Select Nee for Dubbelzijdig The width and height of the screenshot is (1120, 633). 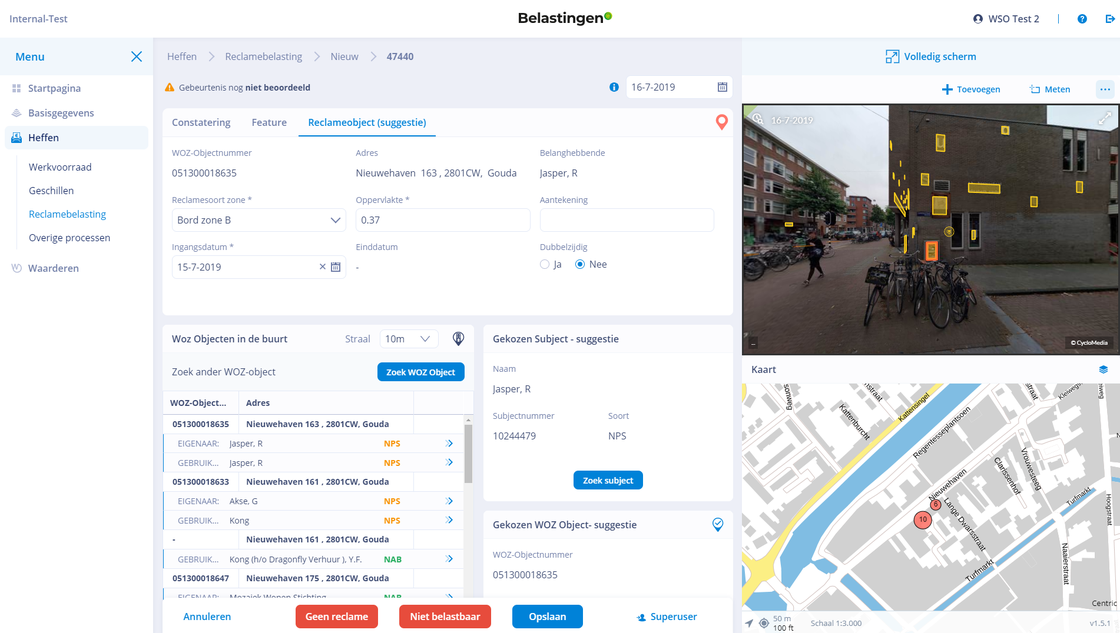(x=580, y=264)
